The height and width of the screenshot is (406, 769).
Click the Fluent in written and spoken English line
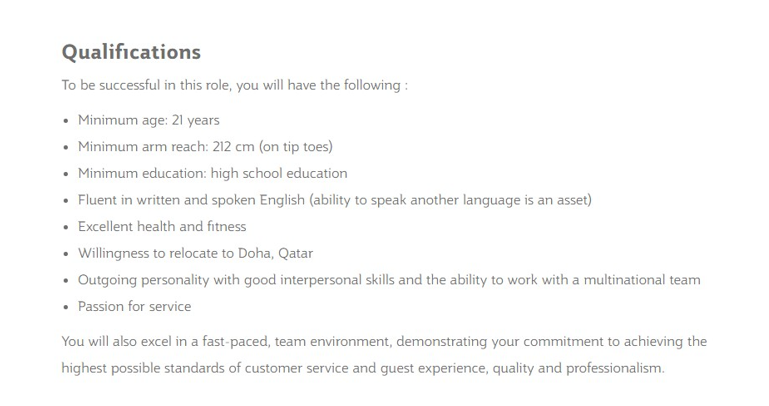coord(334,200)
